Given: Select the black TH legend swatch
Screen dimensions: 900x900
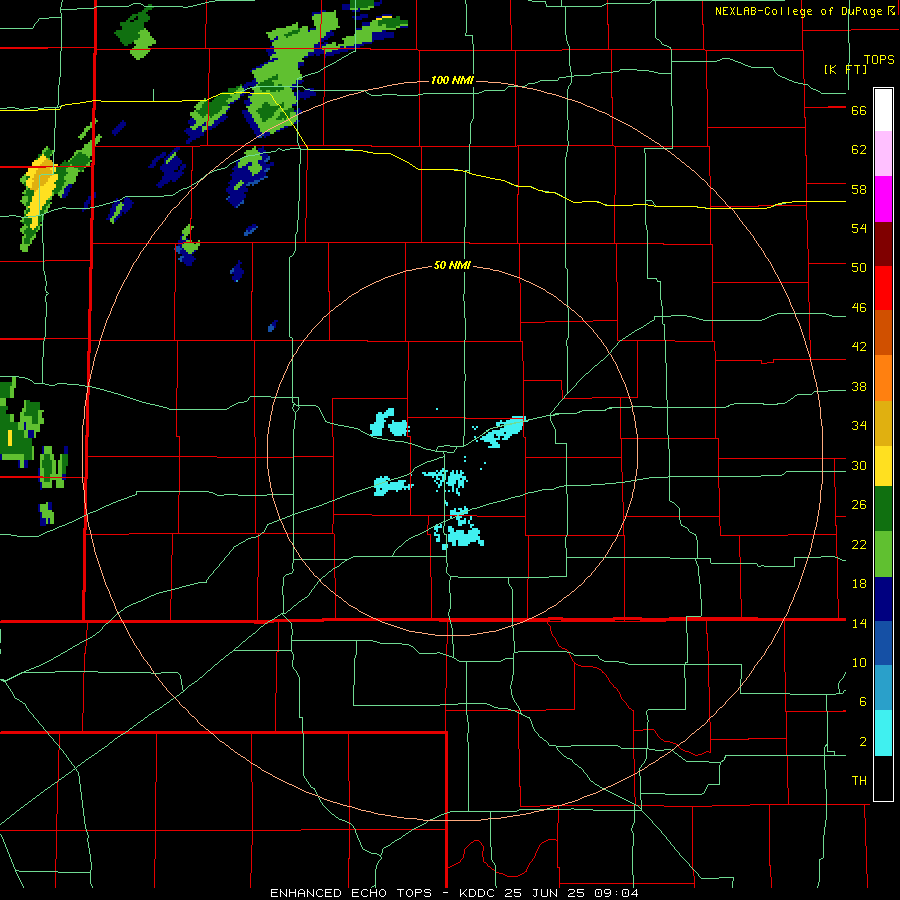Looking at the screenshot, I should tap(883, 778).
